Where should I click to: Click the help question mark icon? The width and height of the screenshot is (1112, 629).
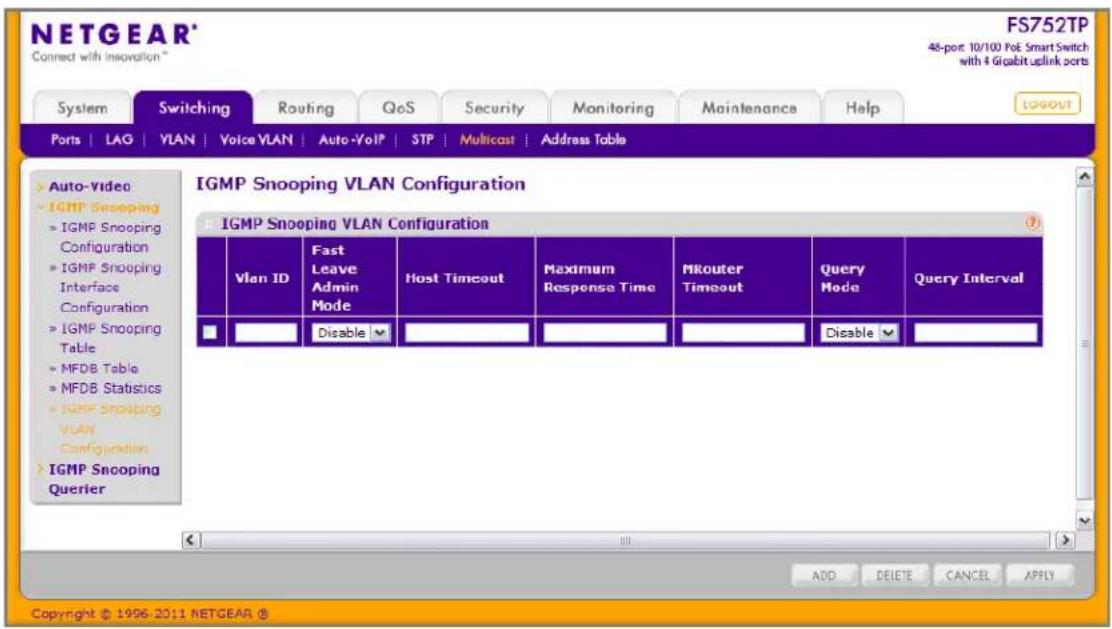(1033, 223)
